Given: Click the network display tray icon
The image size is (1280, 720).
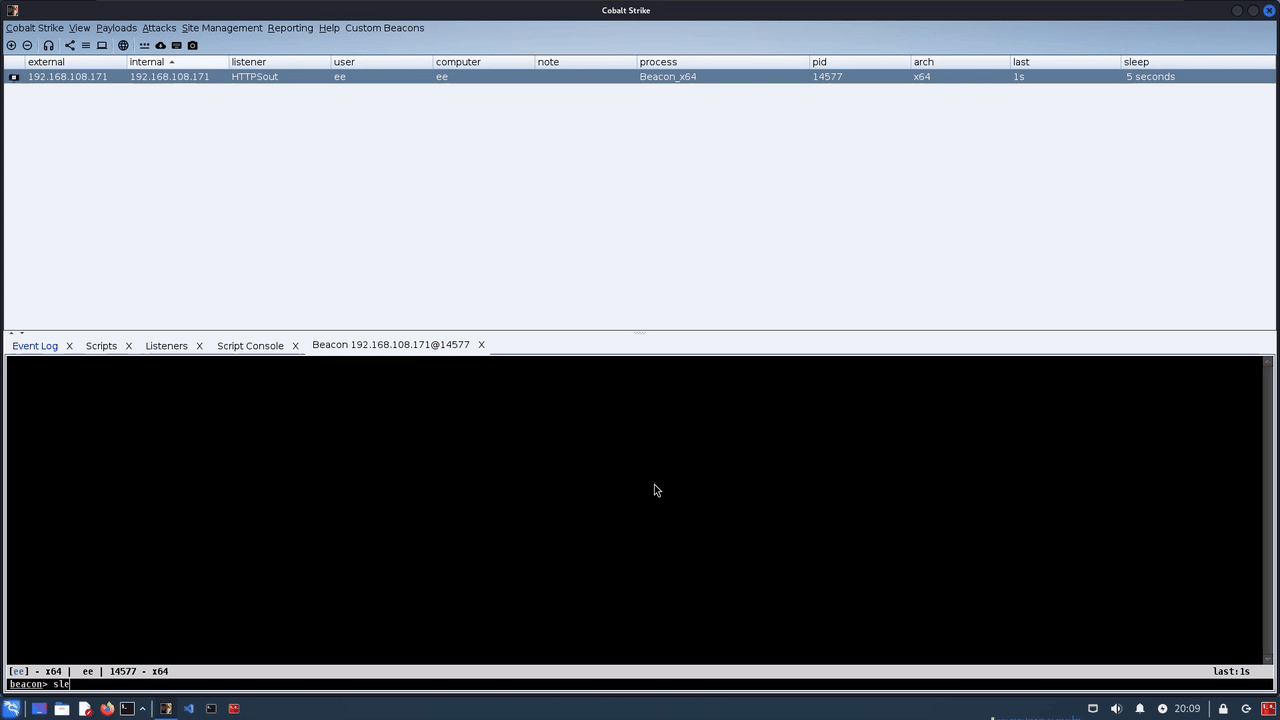Looking at the screenshot, I should [x=1093, y=709].
